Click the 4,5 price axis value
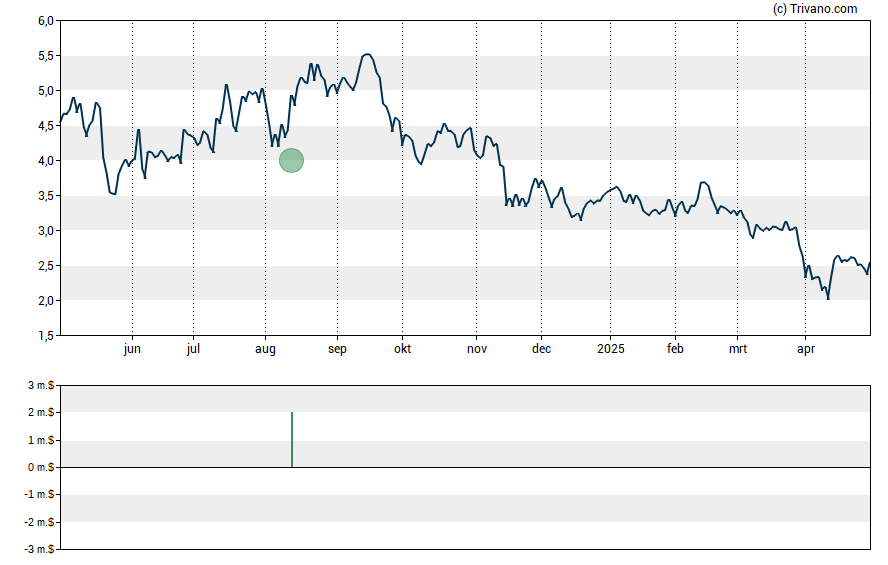 [46, 126]
